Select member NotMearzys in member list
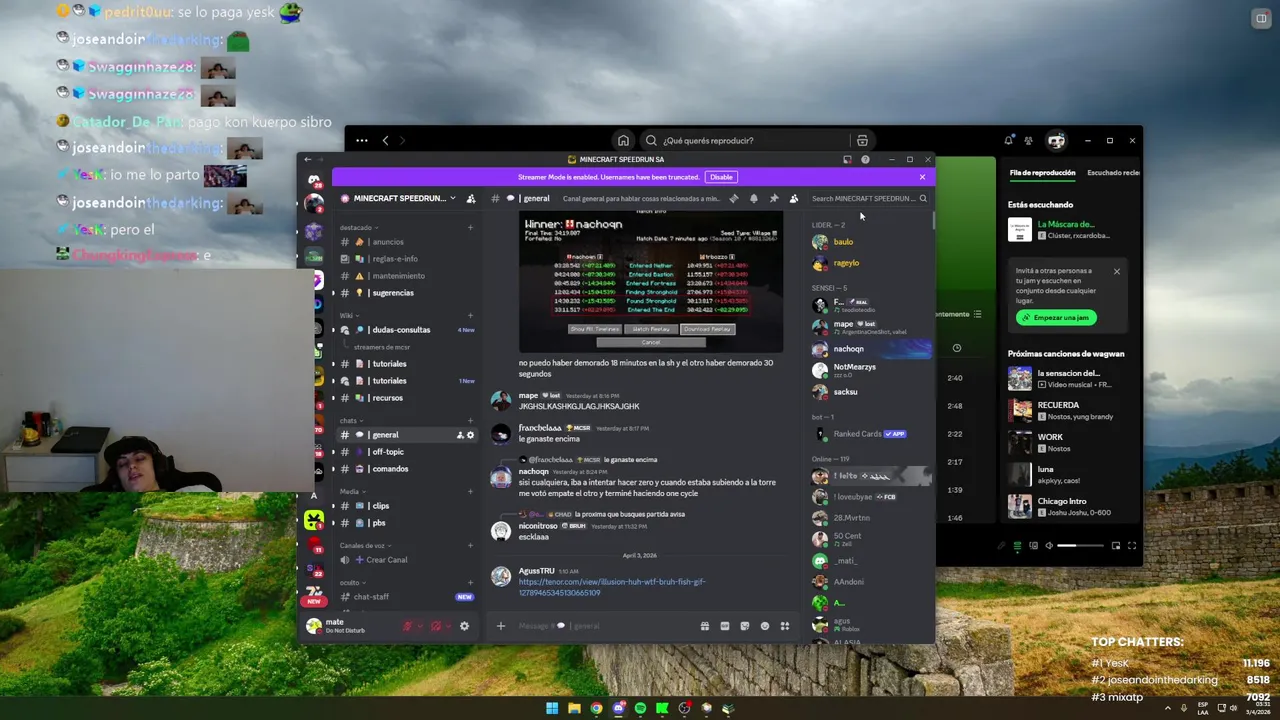This screenshot has width=1280, height=720. pyautogui.click(x=870, y=370)
